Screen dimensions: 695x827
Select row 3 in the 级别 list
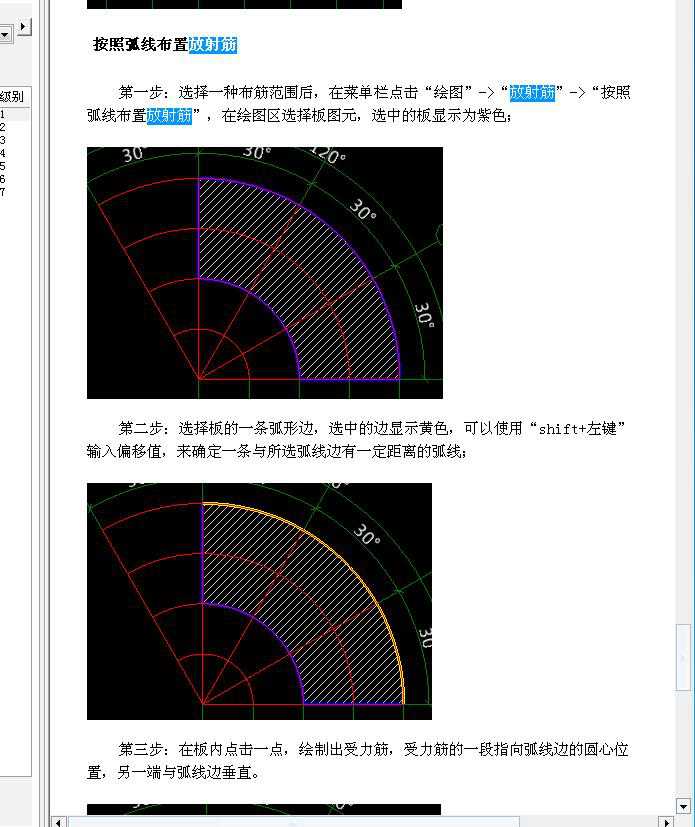click(14, 140)
